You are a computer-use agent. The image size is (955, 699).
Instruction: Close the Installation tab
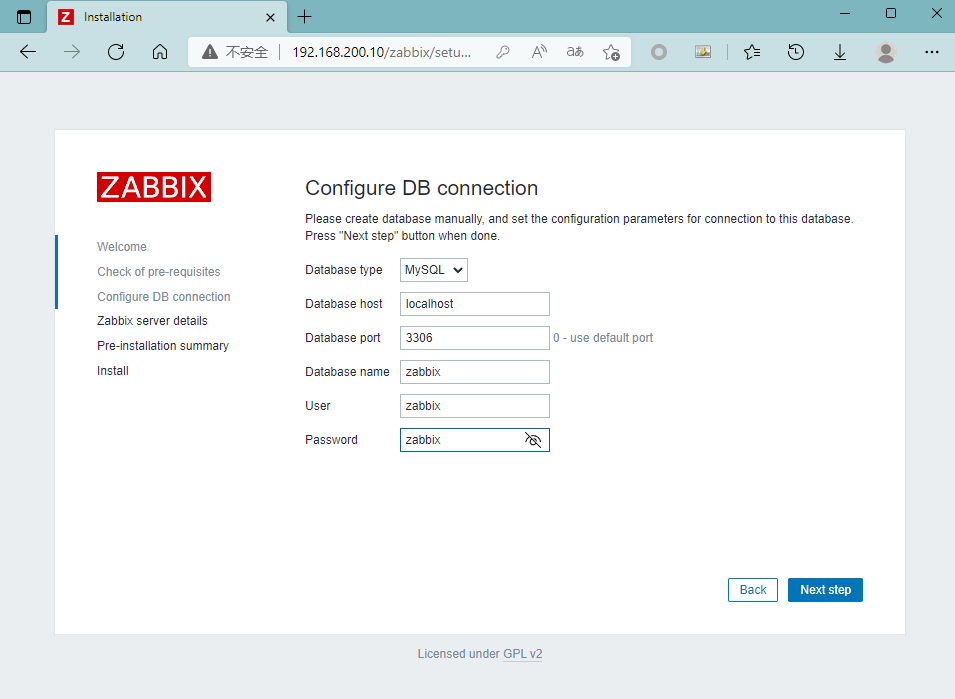point(270,18)
